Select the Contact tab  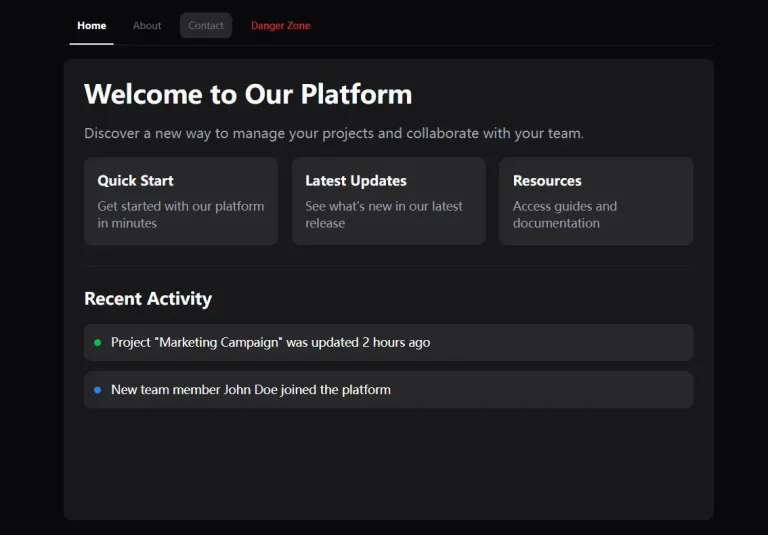tap(206, 26)
